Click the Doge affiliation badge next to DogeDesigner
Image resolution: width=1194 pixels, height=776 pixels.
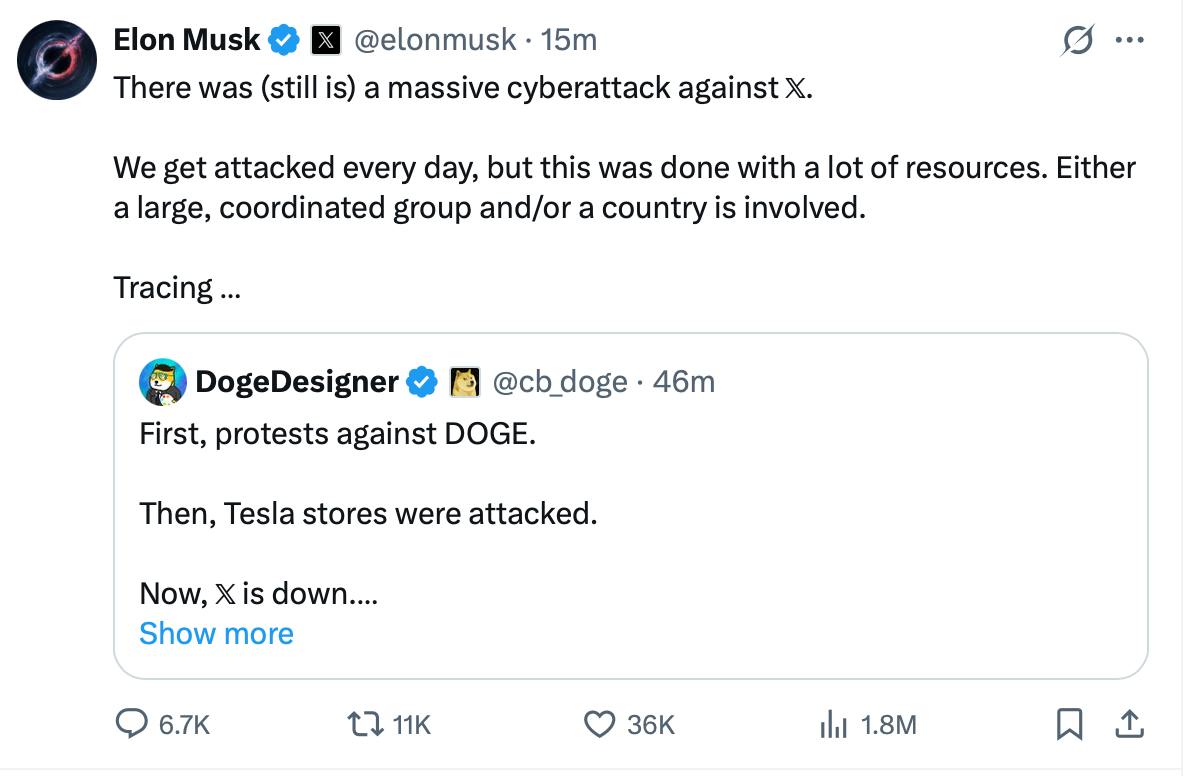465,381
